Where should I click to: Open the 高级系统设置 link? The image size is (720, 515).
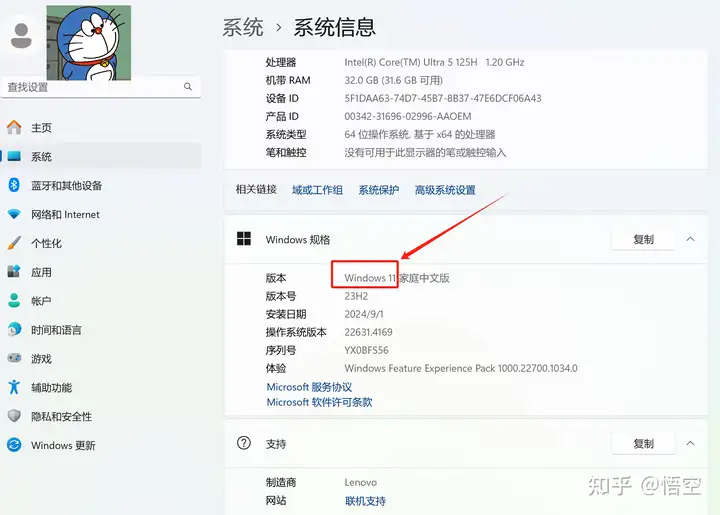(x=445, y=190)
